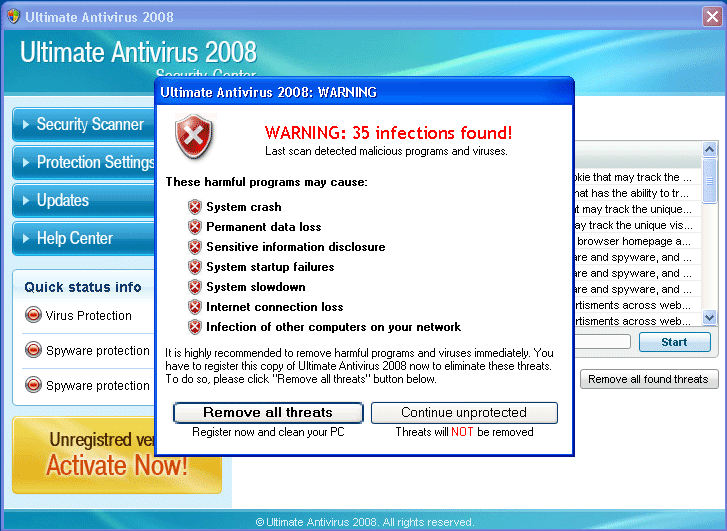Viewport: 727px width, 531px height.
Task: Click the icon beside Sensitive information disclosure
Action: pos(195,247)
